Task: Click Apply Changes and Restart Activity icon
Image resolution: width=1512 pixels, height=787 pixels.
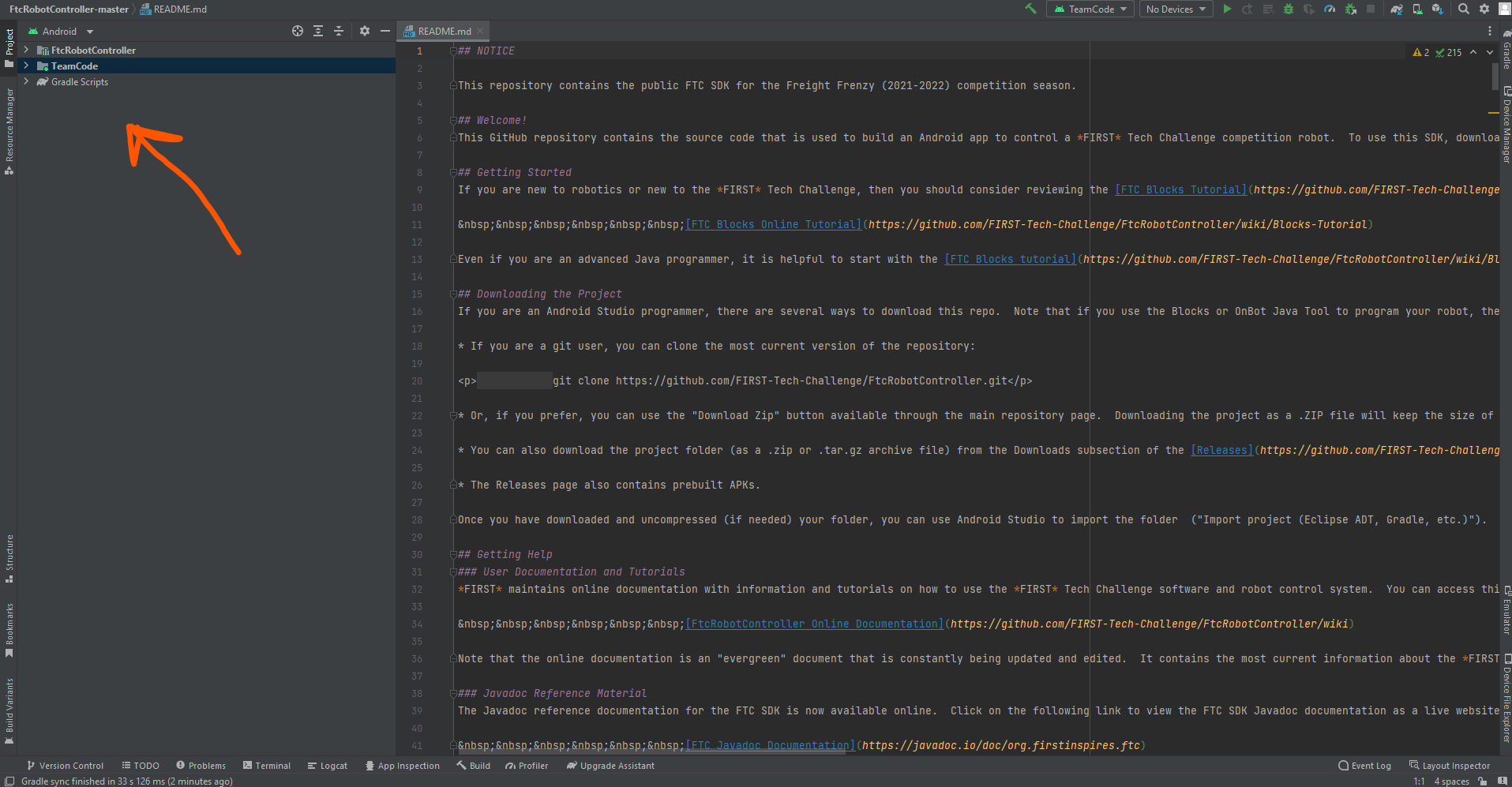Action: [x=1247, y=9]
